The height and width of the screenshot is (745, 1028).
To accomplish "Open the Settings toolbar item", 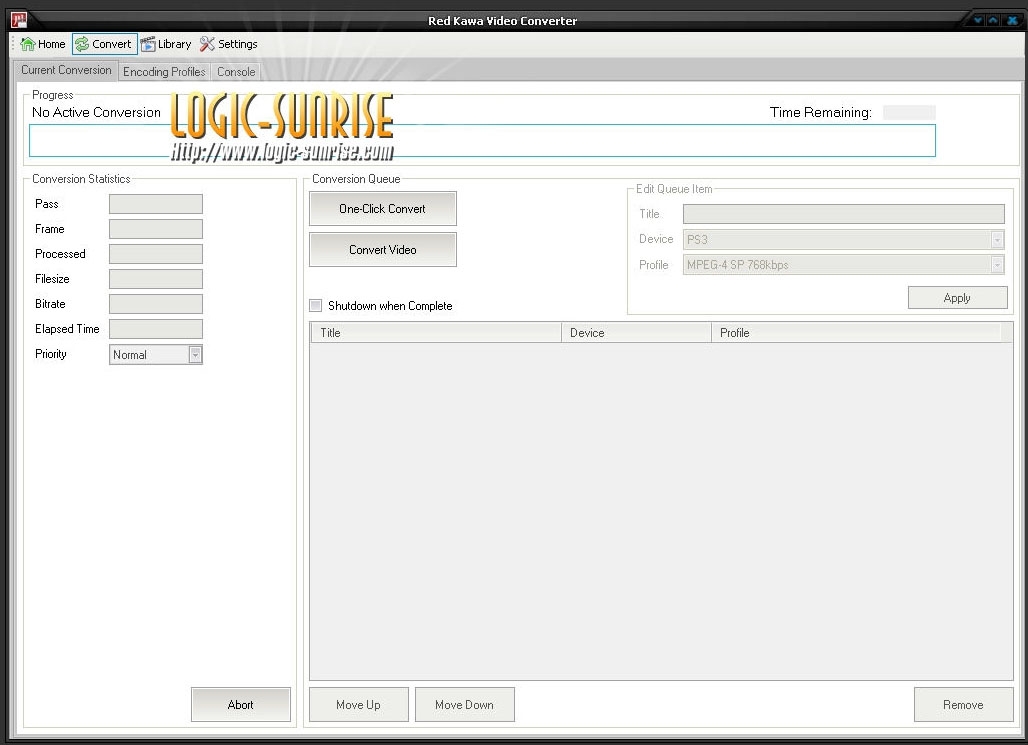I will coord(229,44).
